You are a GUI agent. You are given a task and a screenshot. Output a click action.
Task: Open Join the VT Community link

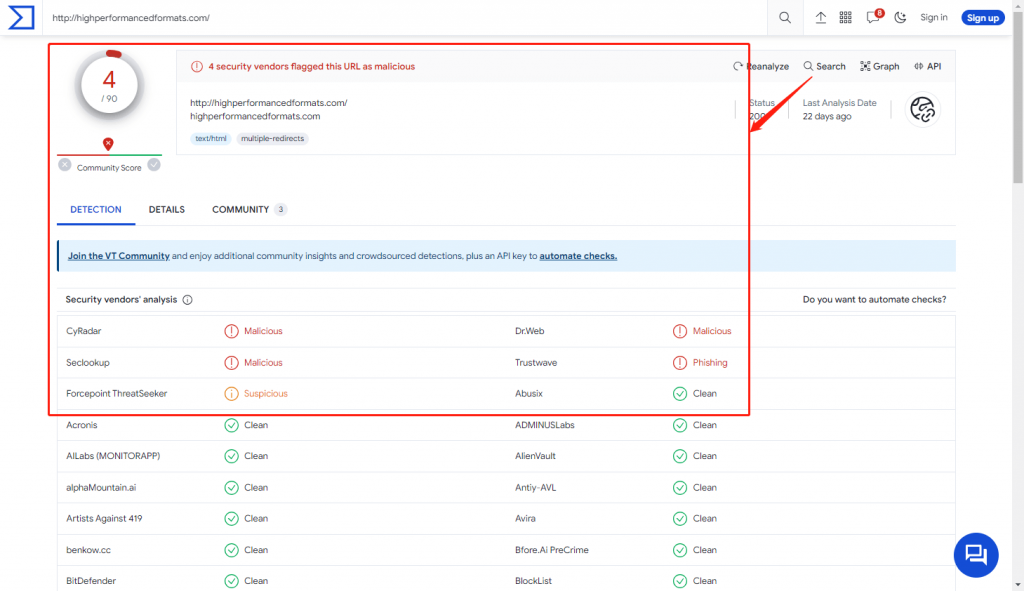[118, 256]
